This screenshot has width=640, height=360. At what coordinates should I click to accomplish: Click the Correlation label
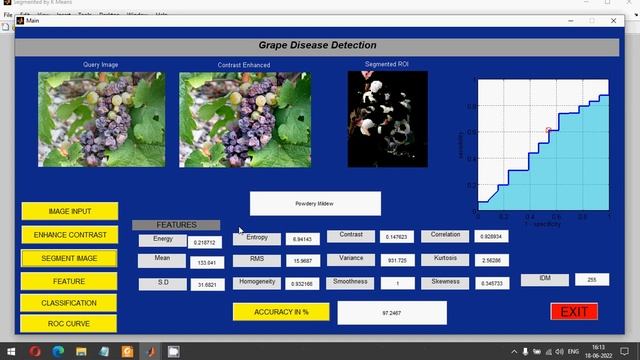tap(445, 236)
